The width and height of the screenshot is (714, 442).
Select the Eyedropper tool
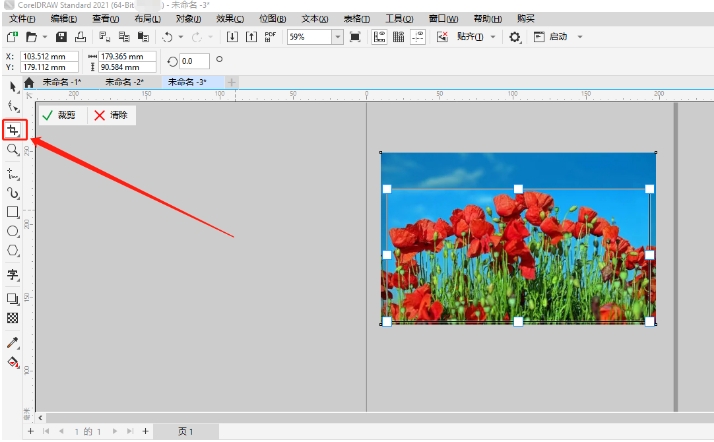(13, 343)
